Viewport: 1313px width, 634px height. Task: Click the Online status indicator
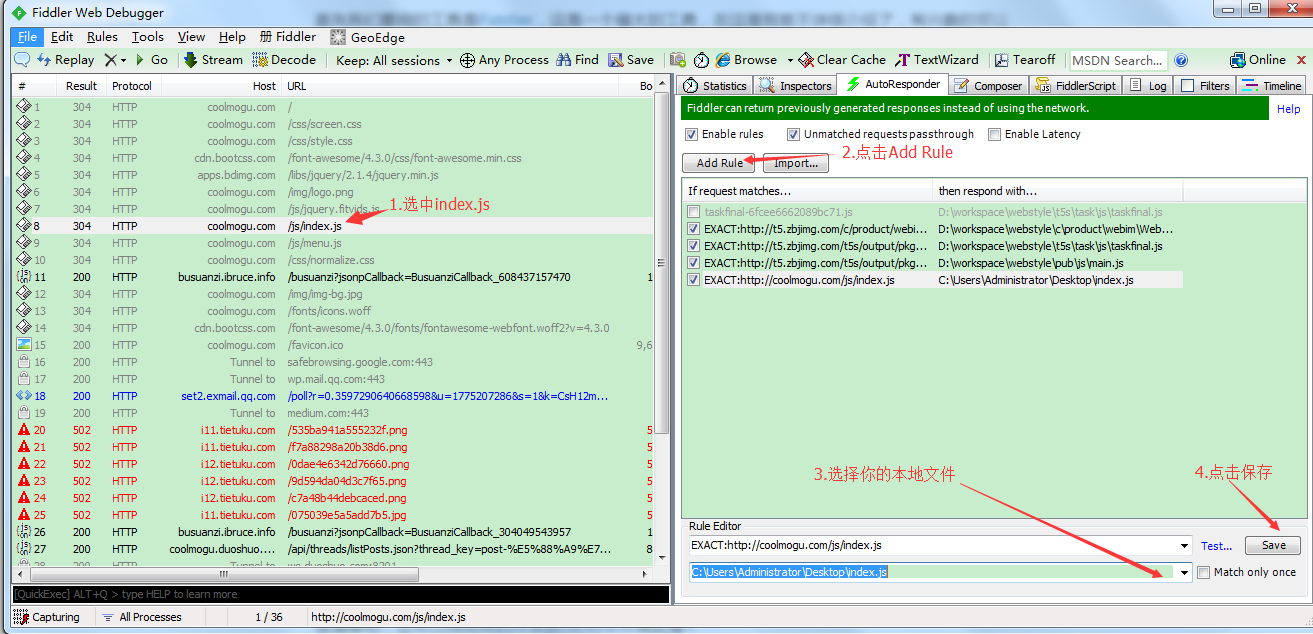pyautogui.click(x=1257, y=60)
